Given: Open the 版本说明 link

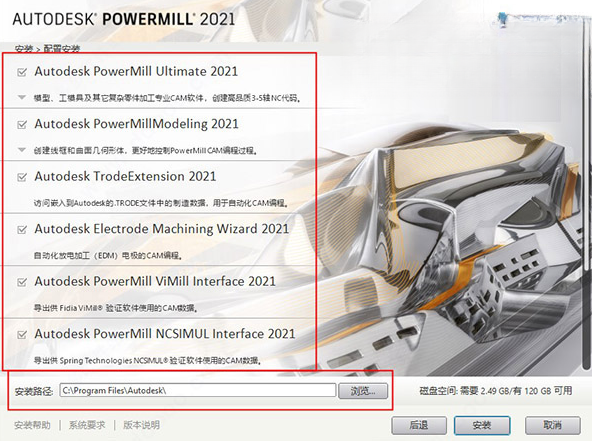Looking at the screenshot, I should pyautogui.click(x=142, y=425).
